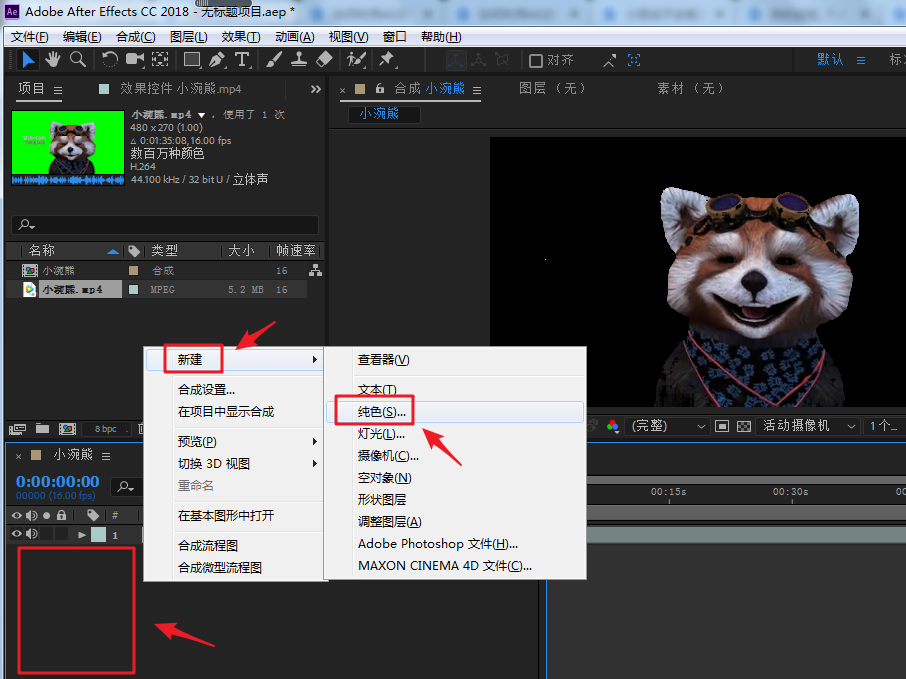Open the 小浣熊.mp4 footage dropdown arrow

(x=202, y=115)
